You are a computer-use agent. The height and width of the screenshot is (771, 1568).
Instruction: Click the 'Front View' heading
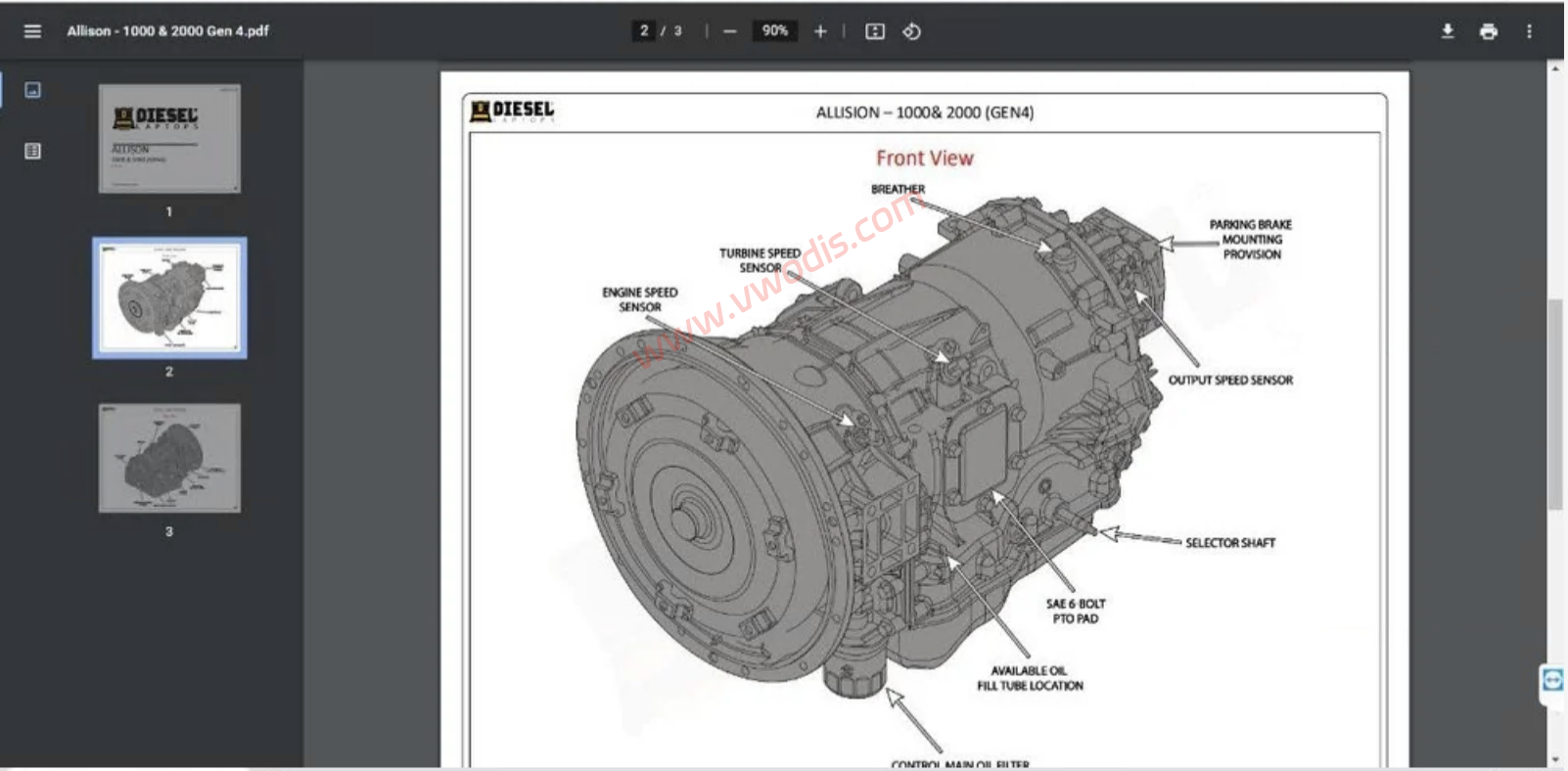click(x=924, y=158)
